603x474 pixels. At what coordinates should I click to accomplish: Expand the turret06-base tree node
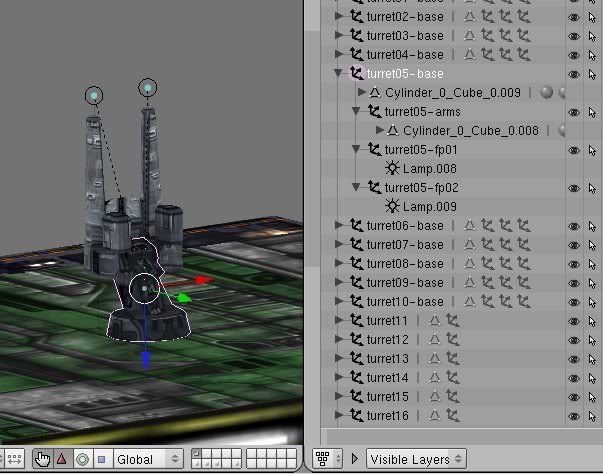[x=340, y=226]
